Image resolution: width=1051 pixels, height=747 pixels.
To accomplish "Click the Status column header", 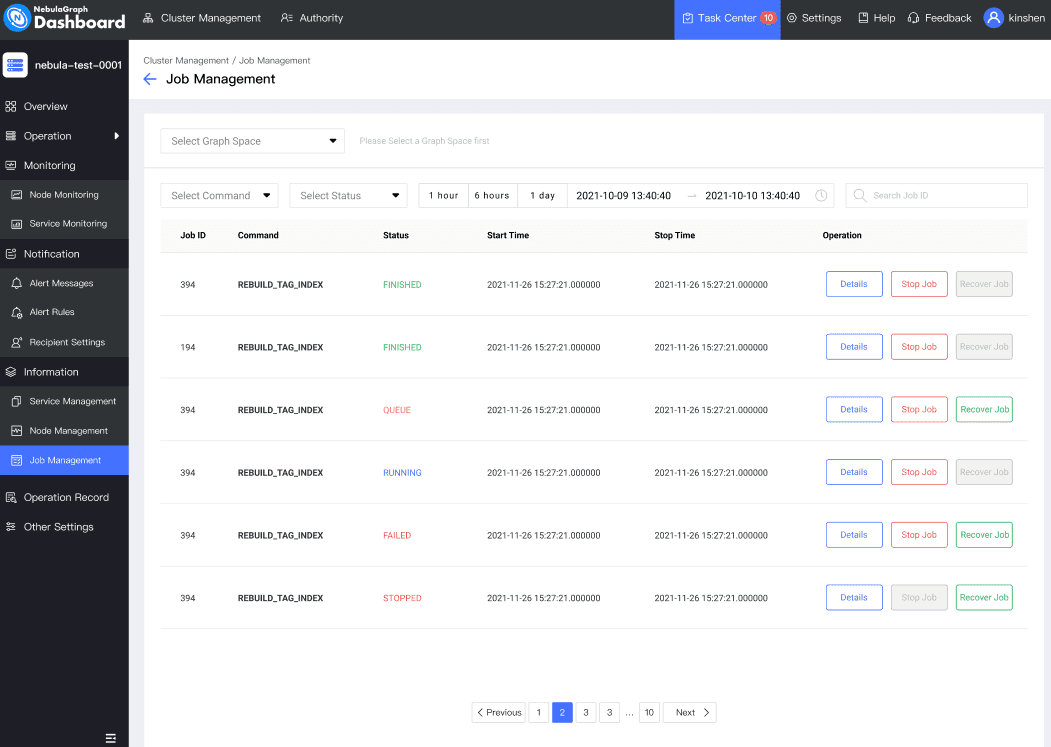I will [x=395, y=235].
